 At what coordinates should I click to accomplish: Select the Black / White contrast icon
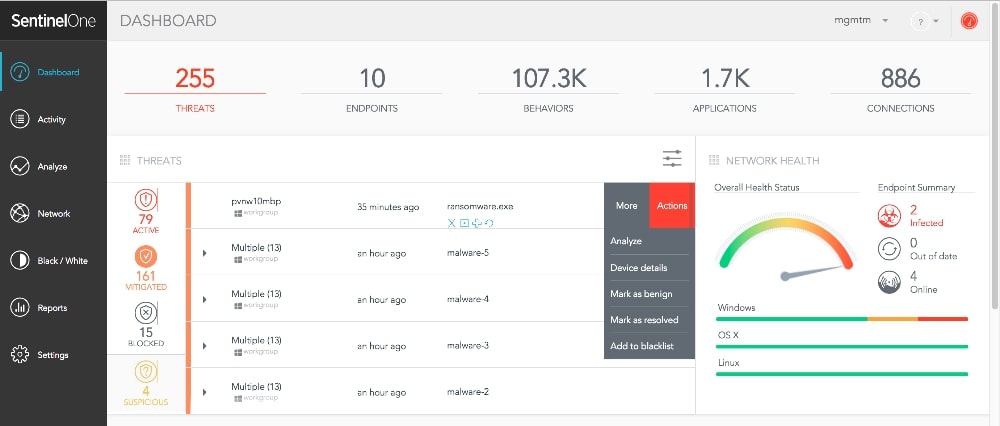tap(19, 260)
